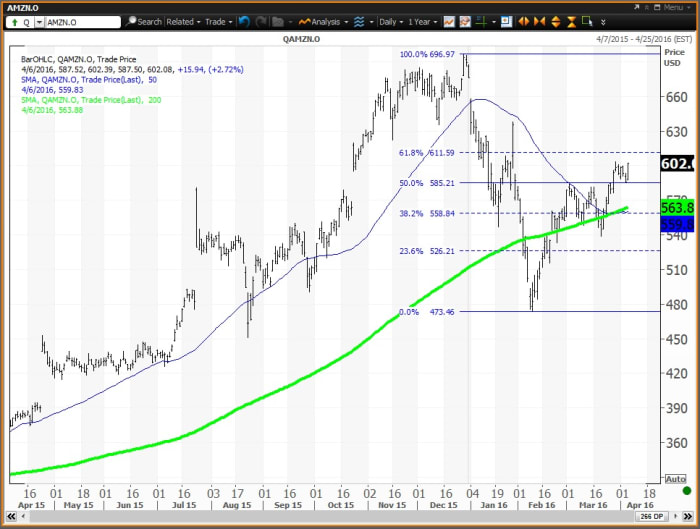Viewport: 700px width, 529px height.
Task: Click the 61.8% 611.59 Fibonacci label
Action: pyautogui.click(x=426, y=153)
